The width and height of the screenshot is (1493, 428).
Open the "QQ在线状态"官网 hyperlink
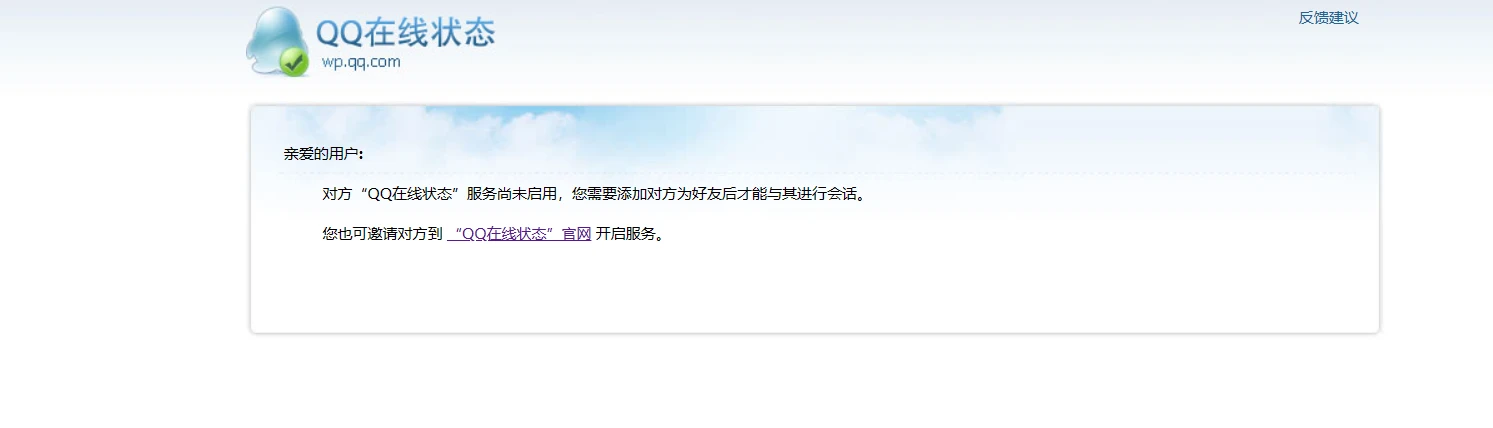tap(519, 234)
